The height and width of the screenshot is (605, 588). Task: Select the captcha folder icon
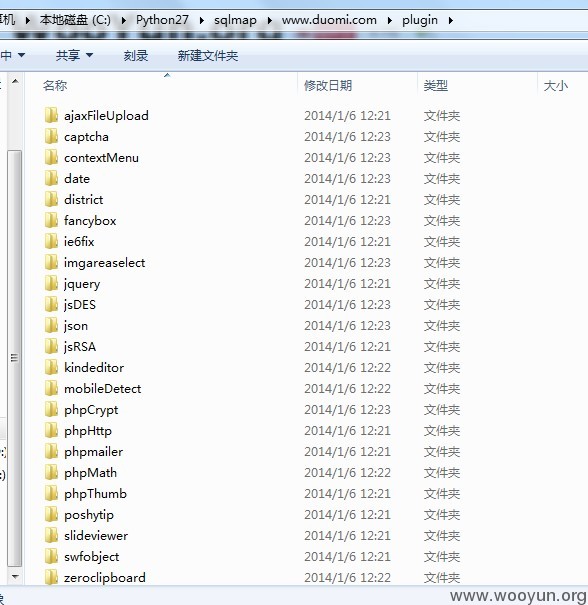click(x=51, y=136)
